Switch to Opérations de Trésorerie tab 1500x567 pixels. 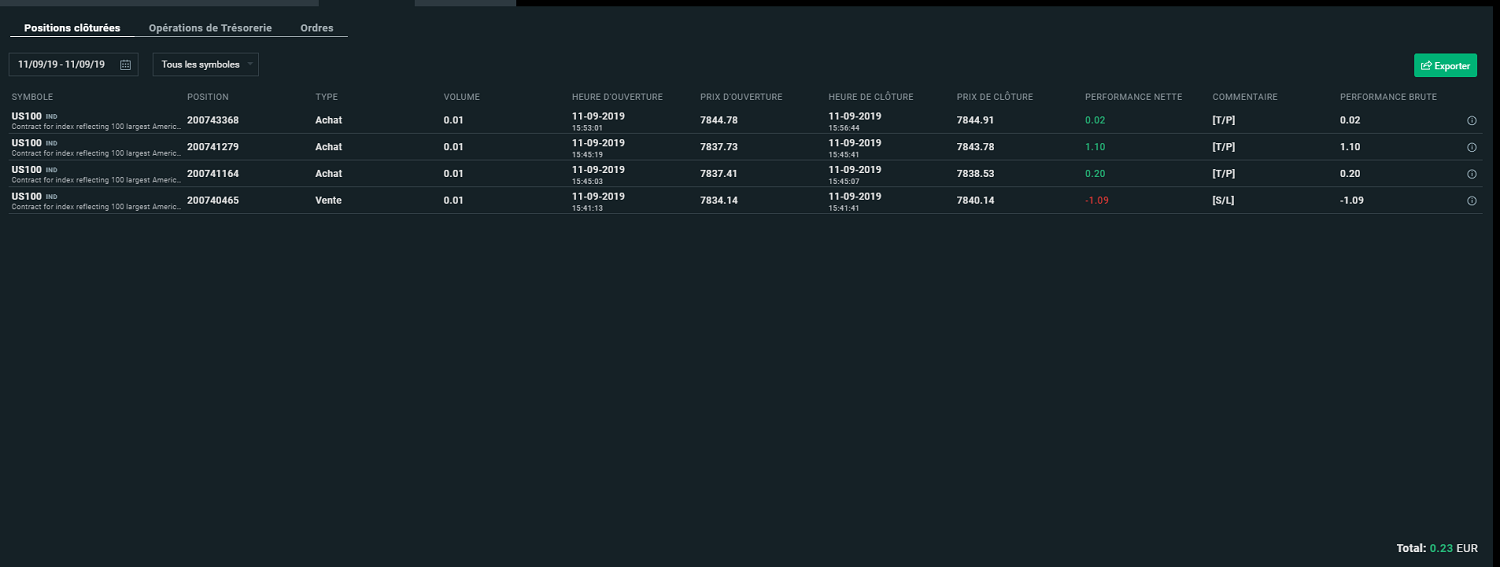[210, 28]
